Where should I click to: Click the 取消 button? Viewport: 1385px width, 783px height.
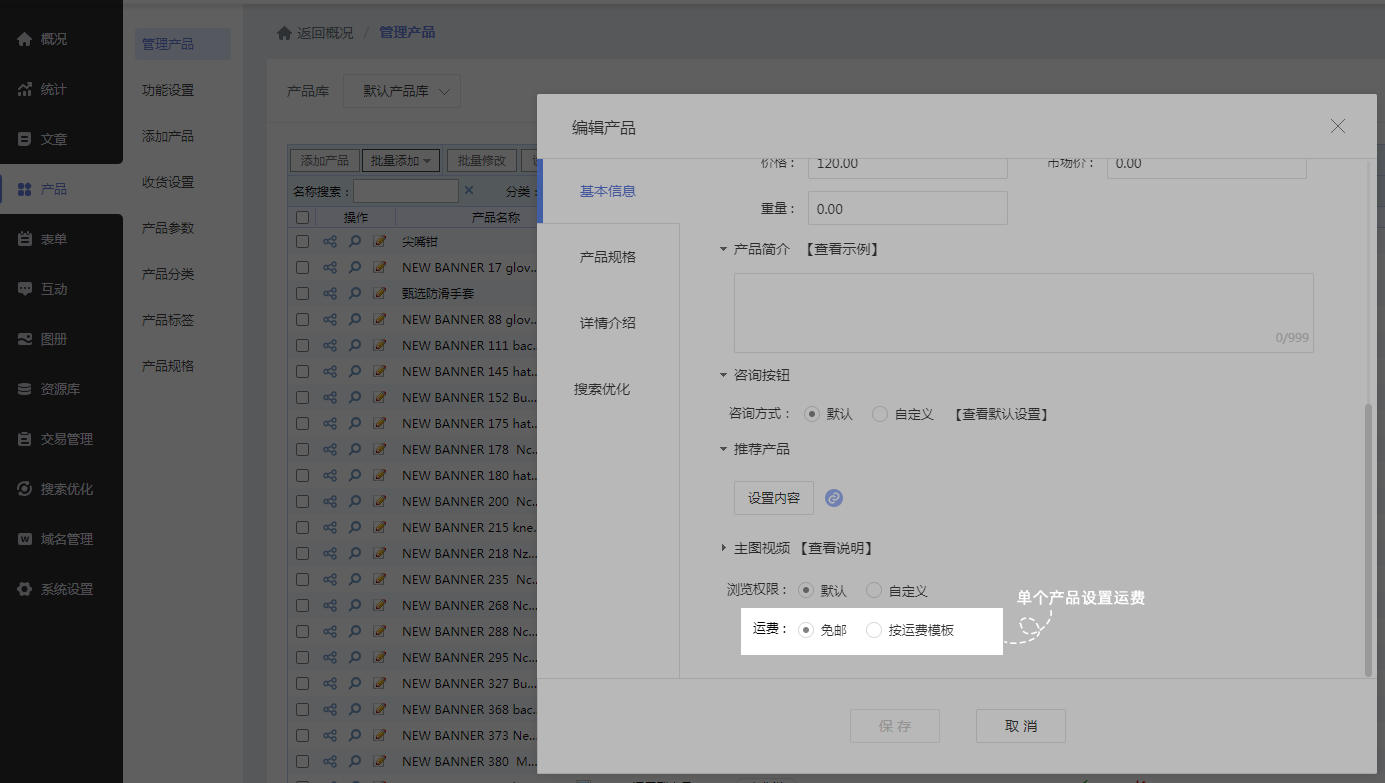pyautogui.click(x=1020, y=726)
